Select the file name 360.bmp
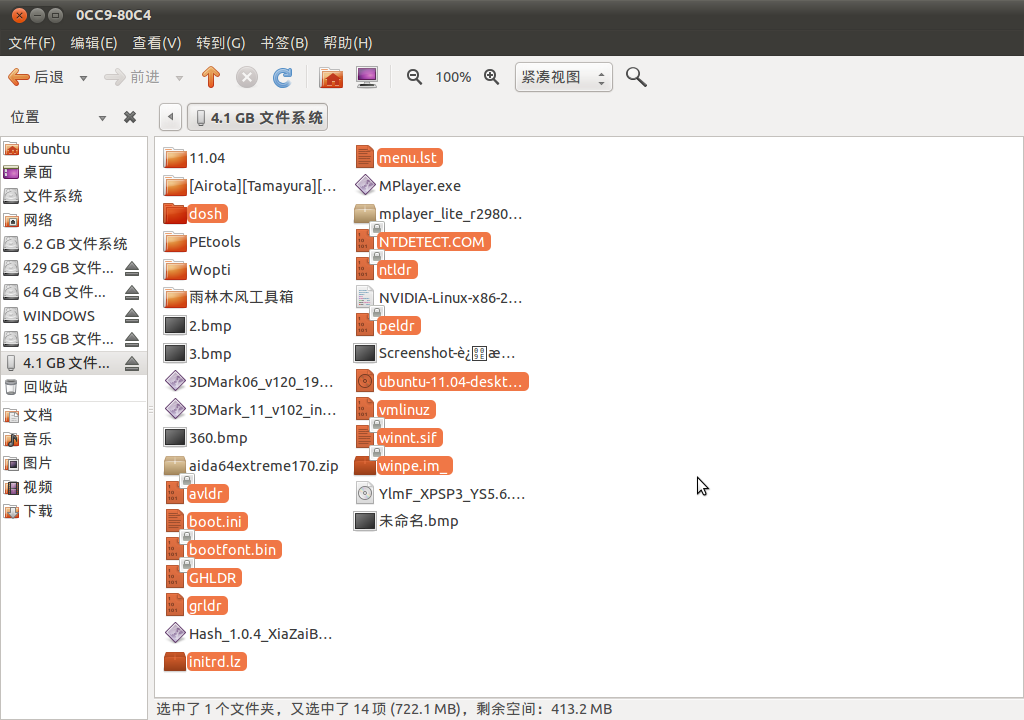Viewport: 1024px width, 720px height. pos(218,438)
